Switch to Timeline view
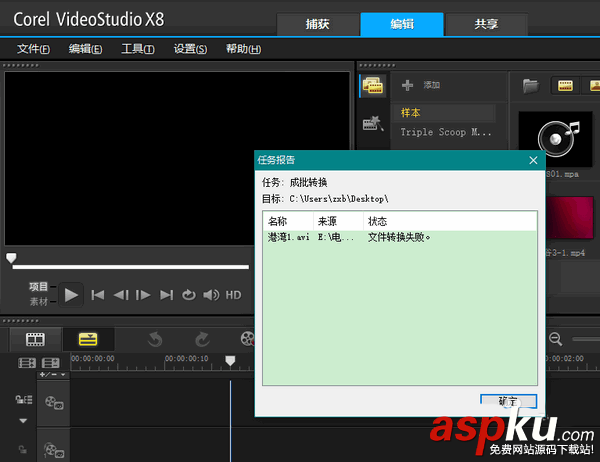600x462 pixels. 88,339
